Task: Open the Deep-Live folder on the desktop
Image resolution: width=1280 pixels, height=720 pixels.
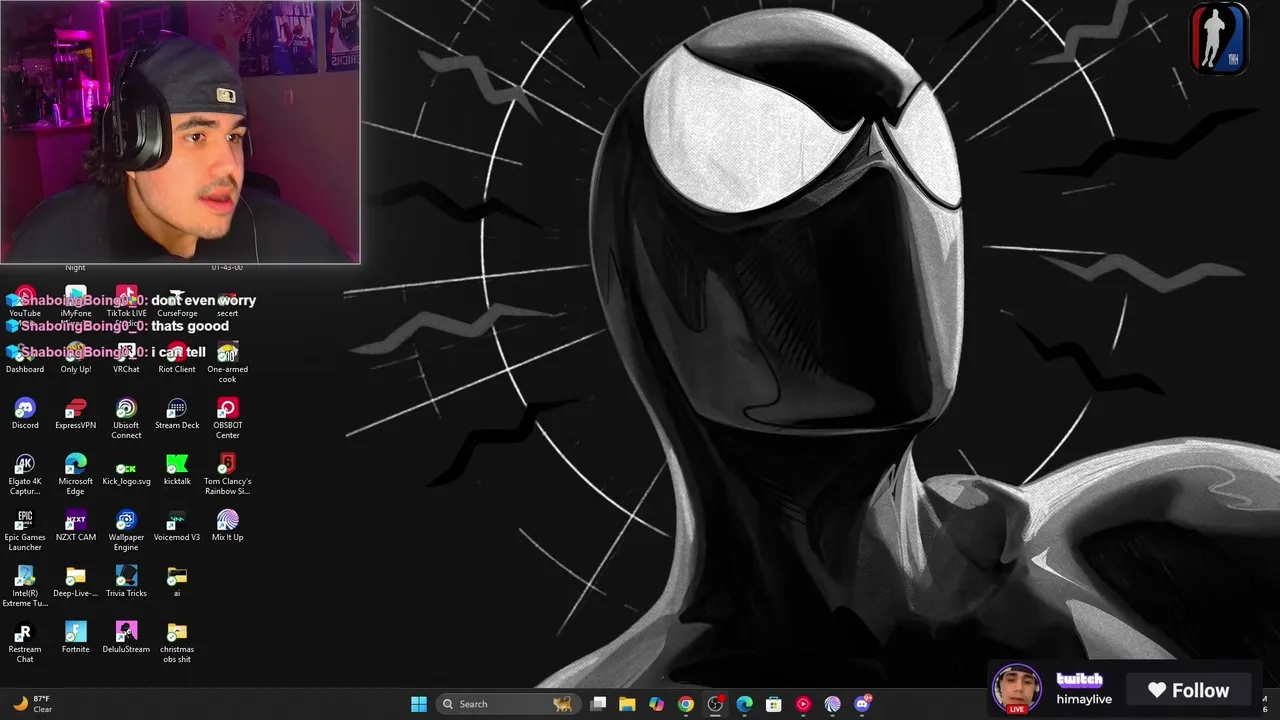Action: [x=75, y=582]
